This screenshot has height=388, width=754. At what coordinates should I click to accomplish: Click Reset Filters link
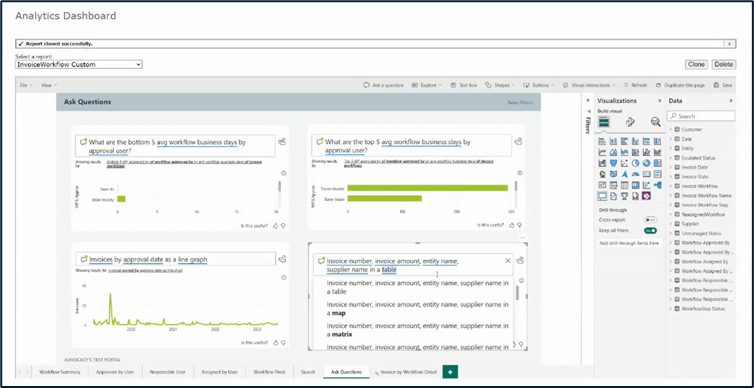[x=520, y=102]
